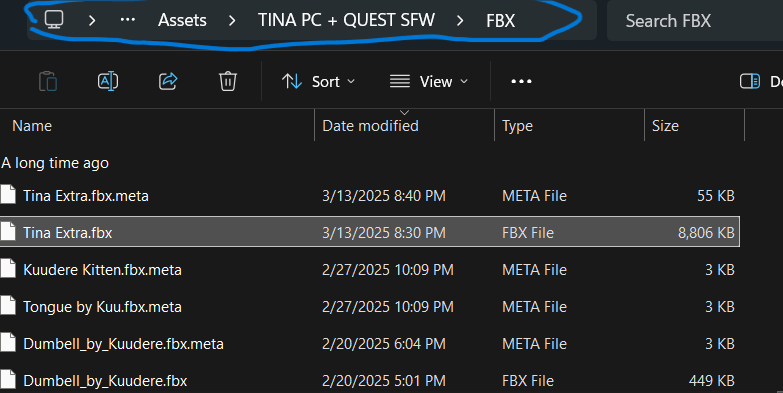
Task: Click the 55 KB size cell
Action: point(716,196)
